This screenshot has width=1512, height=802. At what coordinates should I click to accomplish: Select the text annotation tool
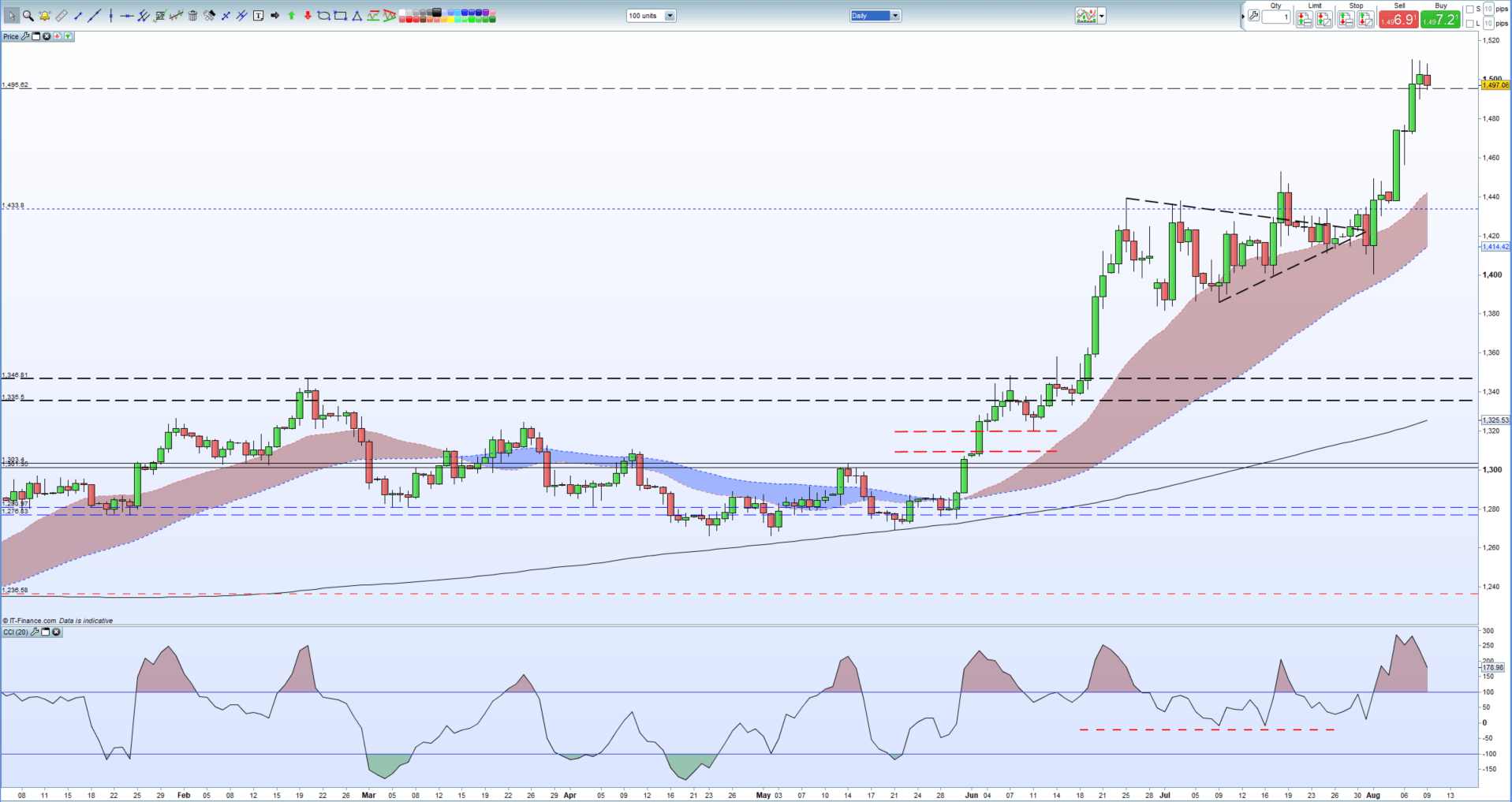(258, 16)
